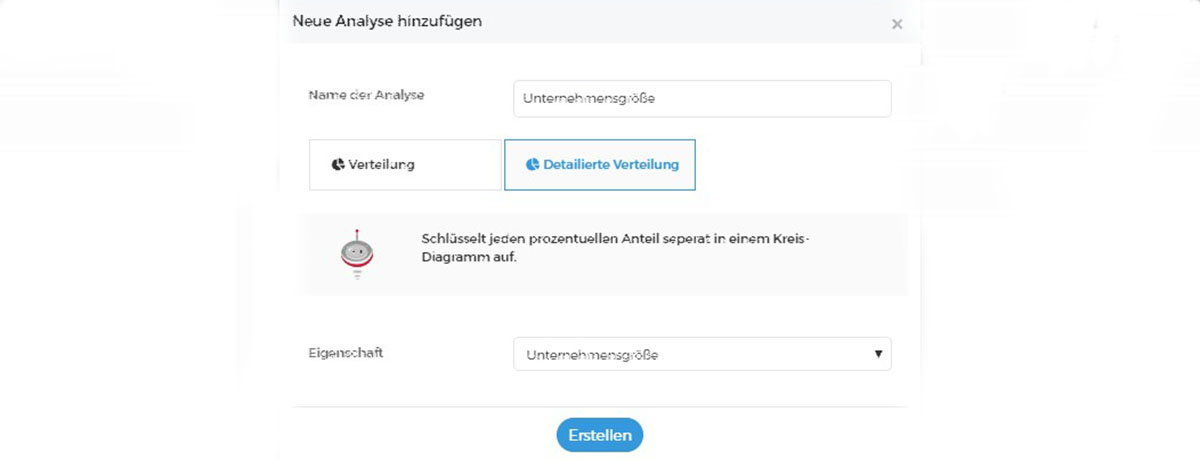Click Unternehmensgröße text in name field
1200x460 pixels.
pyautogui.click(x=588, y=99)
